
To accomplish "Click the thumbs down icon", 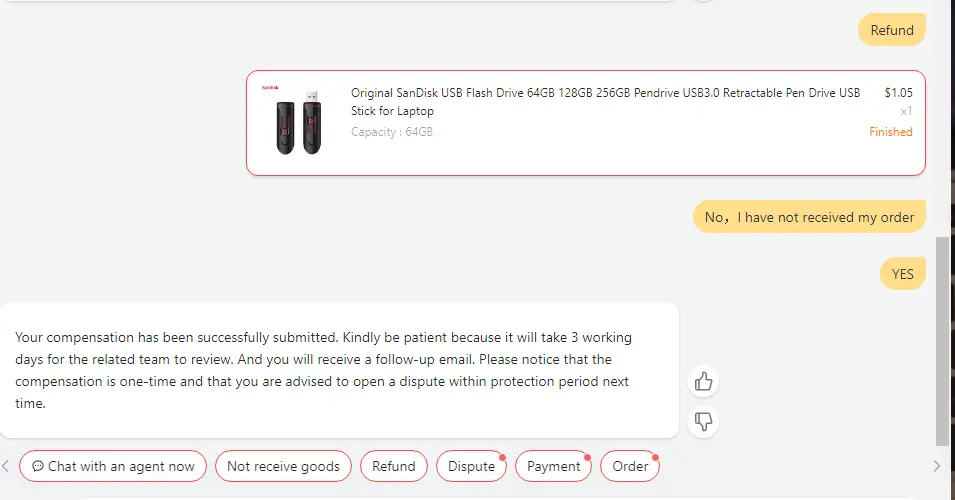I will click(703, 421).
